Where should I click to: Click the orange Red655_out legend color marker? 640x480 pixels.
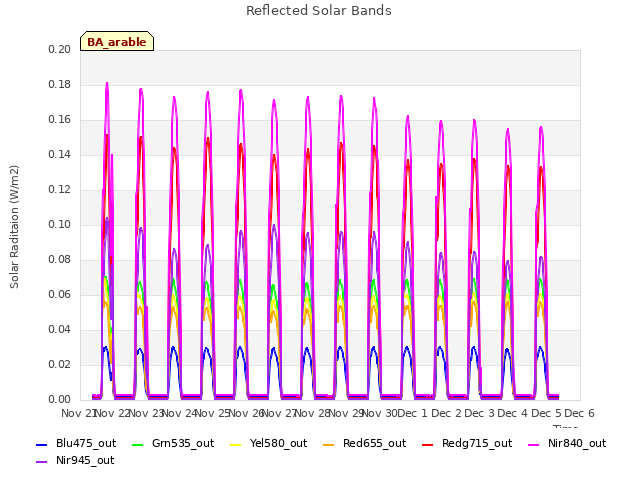click(329, 444)
